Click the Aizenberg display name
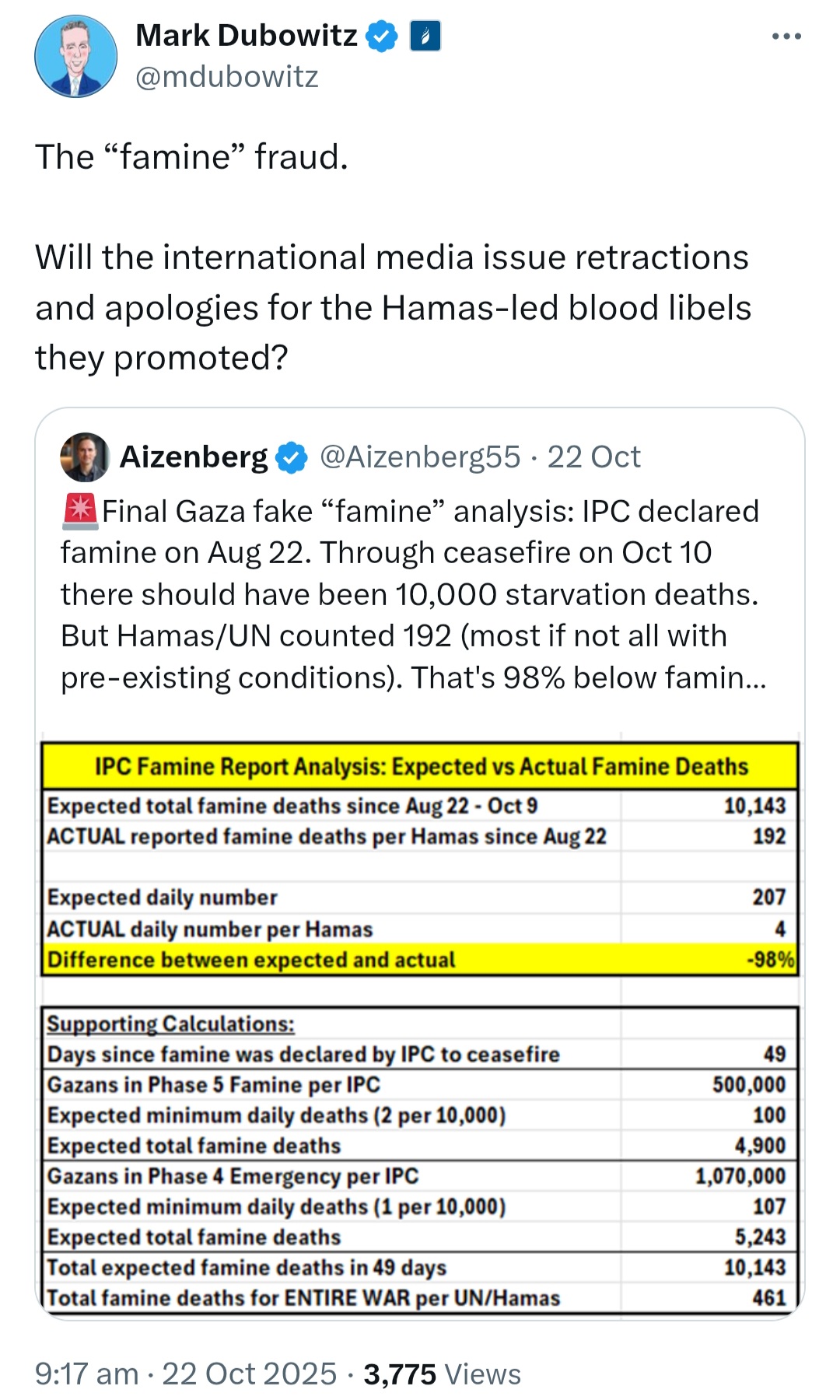The height and width of the screenshot is (1400, 840). tap(194, 457)
